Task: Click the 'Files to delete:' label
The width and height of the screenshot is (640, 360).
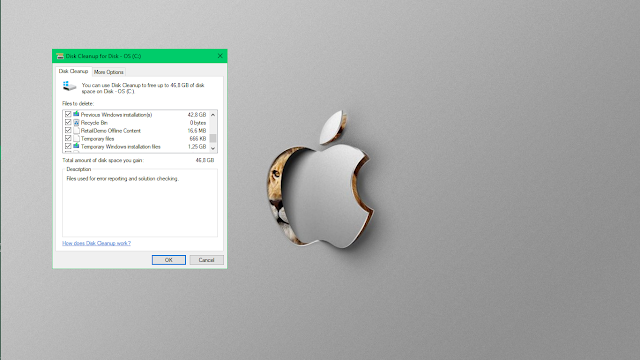Action: (x=78, y=104)
